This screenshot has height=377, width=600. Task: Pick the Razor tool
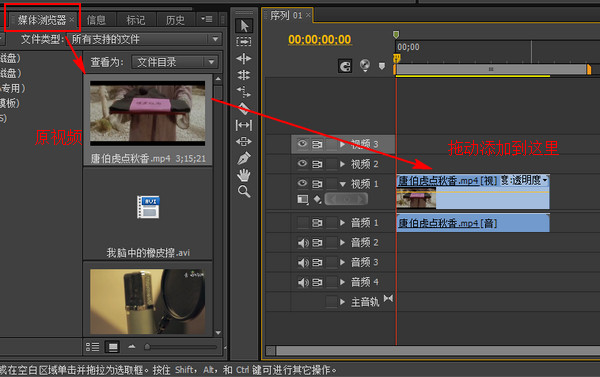[244, 108]
